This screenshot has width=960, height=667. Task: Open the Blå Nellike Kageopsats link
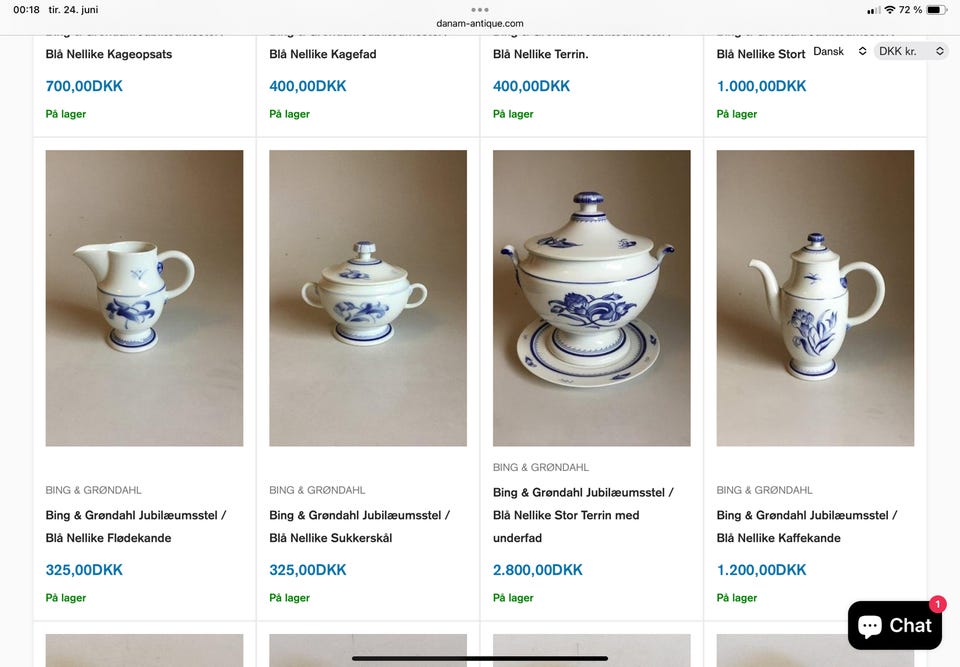[109, 54]
